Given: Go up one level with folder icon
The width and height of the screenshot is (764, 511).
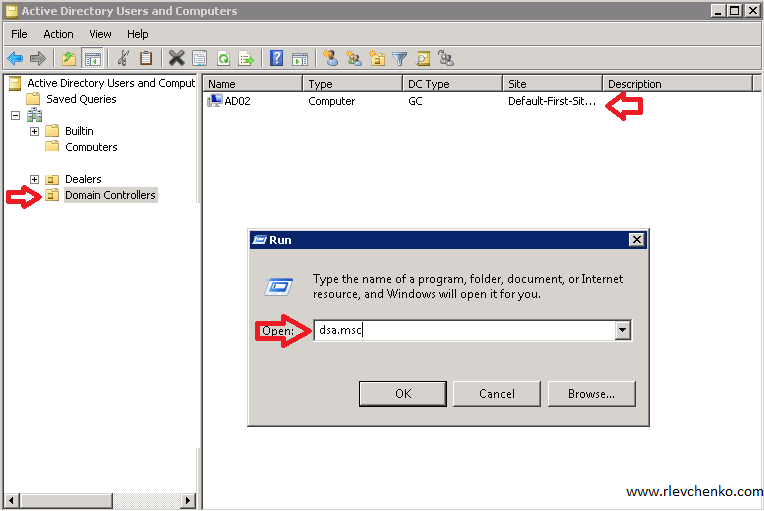Looking at the screenshot, I should (x=69, y=58).
